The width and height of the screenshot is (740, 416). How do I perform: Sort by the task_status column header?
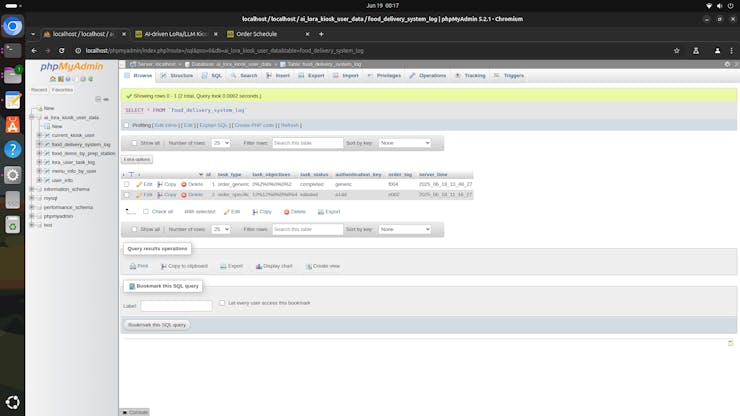314,175
